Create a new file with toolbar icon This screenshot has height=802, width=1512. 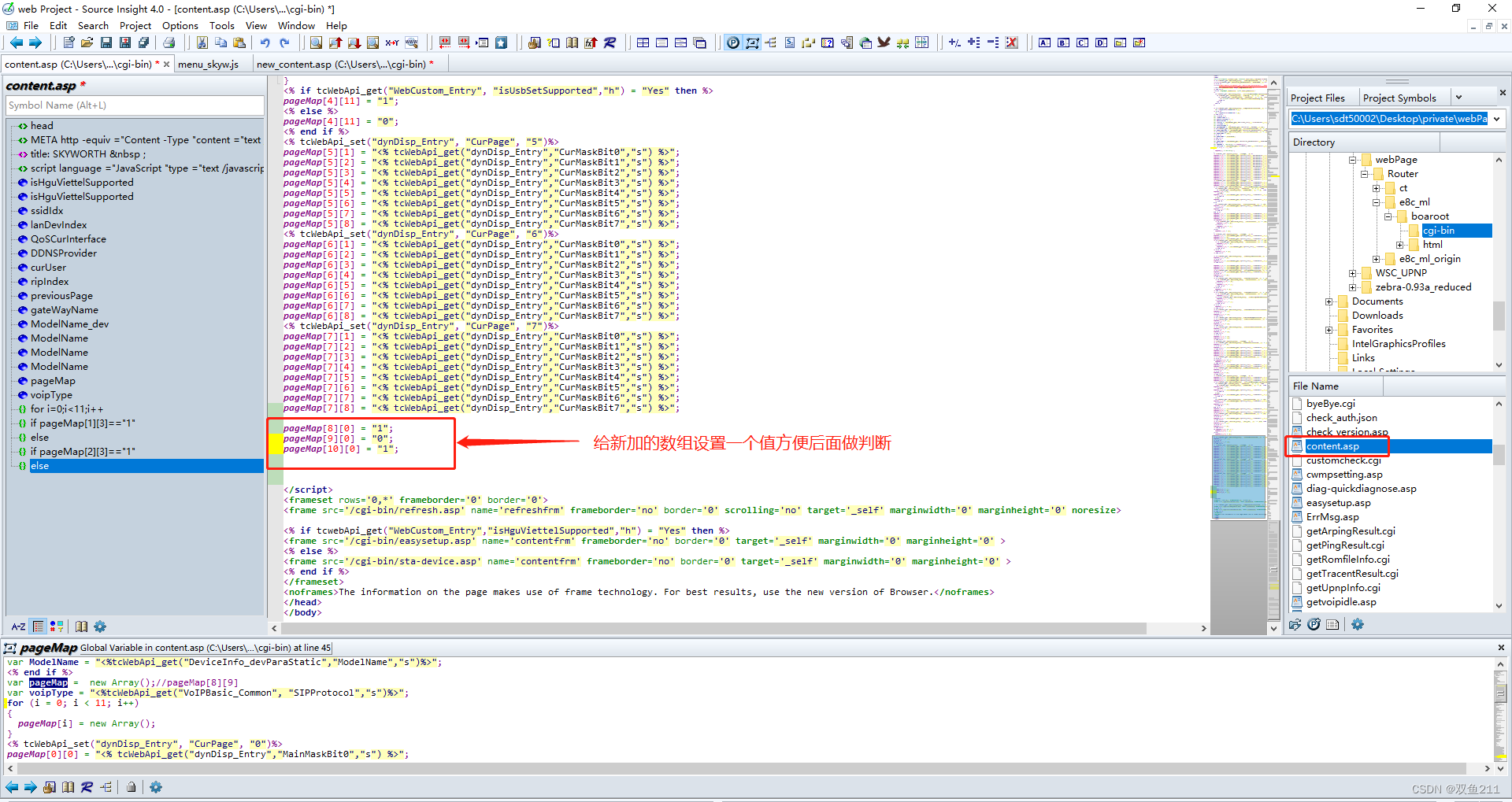[69, 43]
